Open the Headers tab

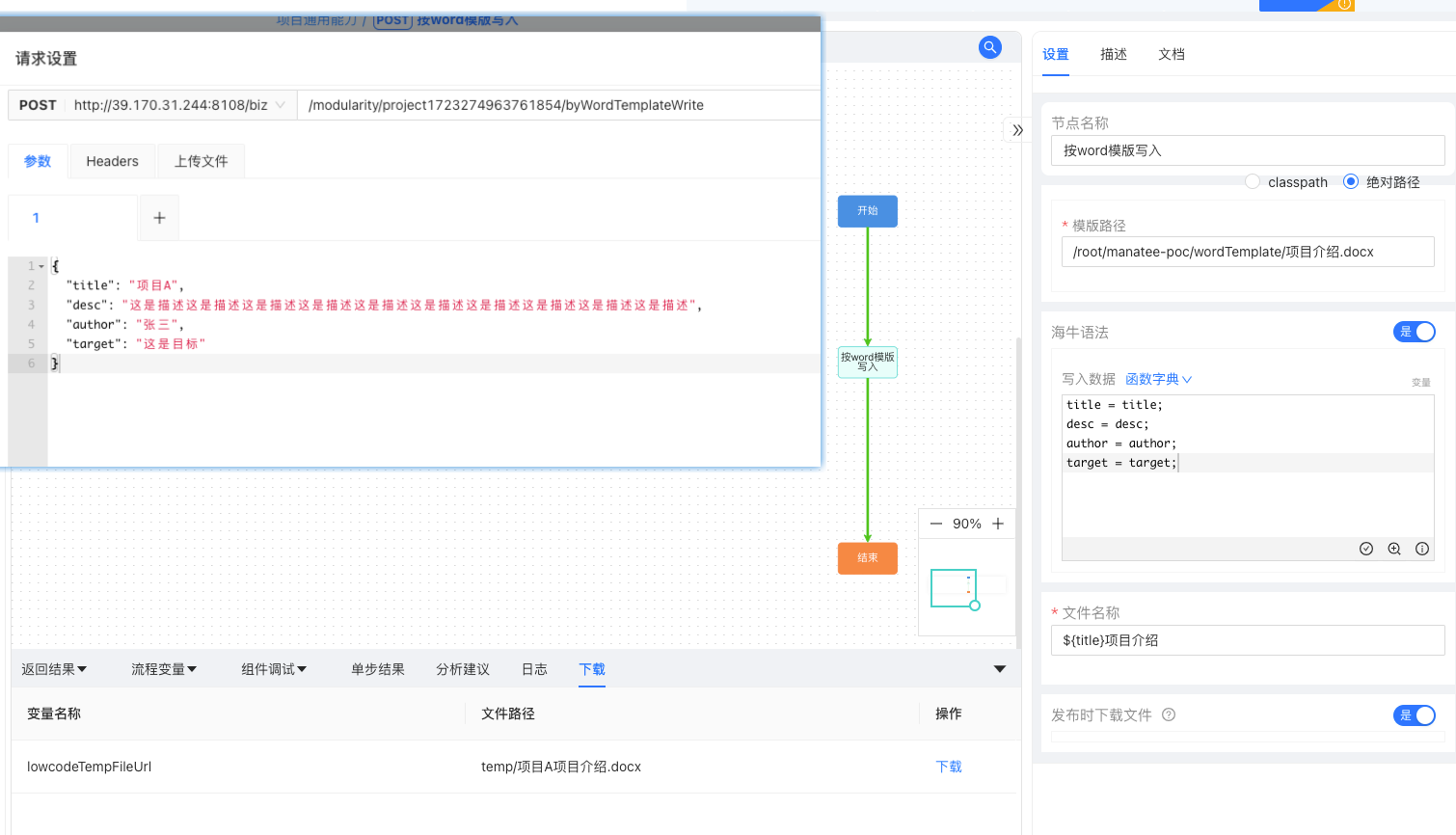point(112,161)
